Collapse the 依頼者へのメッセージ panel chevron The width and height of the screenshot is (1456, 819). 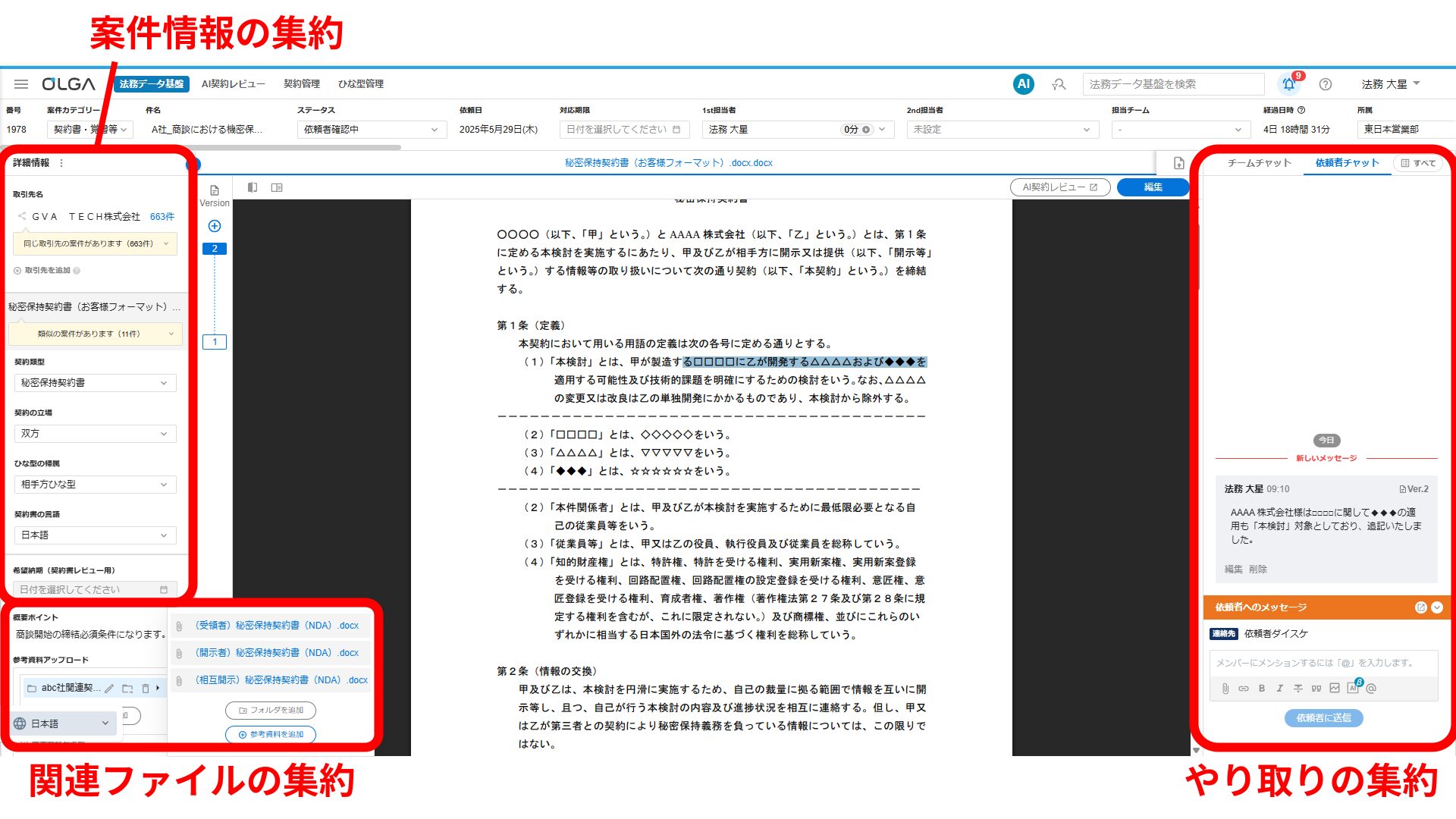(x=1437, y=607)
